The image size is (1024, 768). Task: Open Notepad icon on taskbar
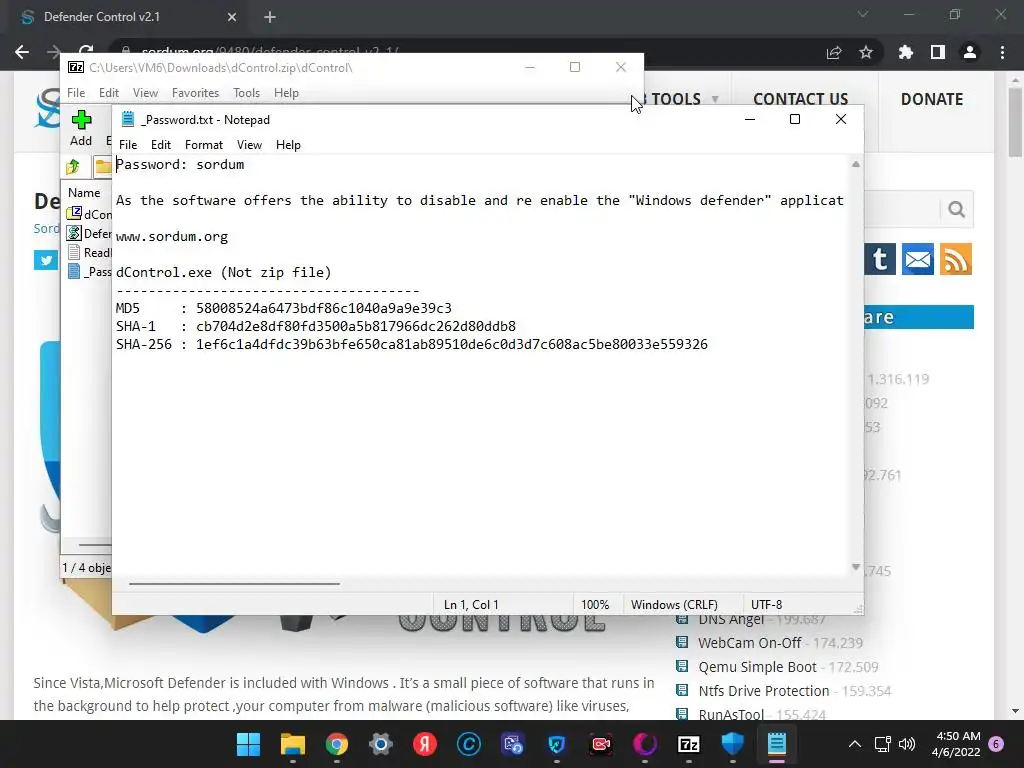(x=776, y=744)
